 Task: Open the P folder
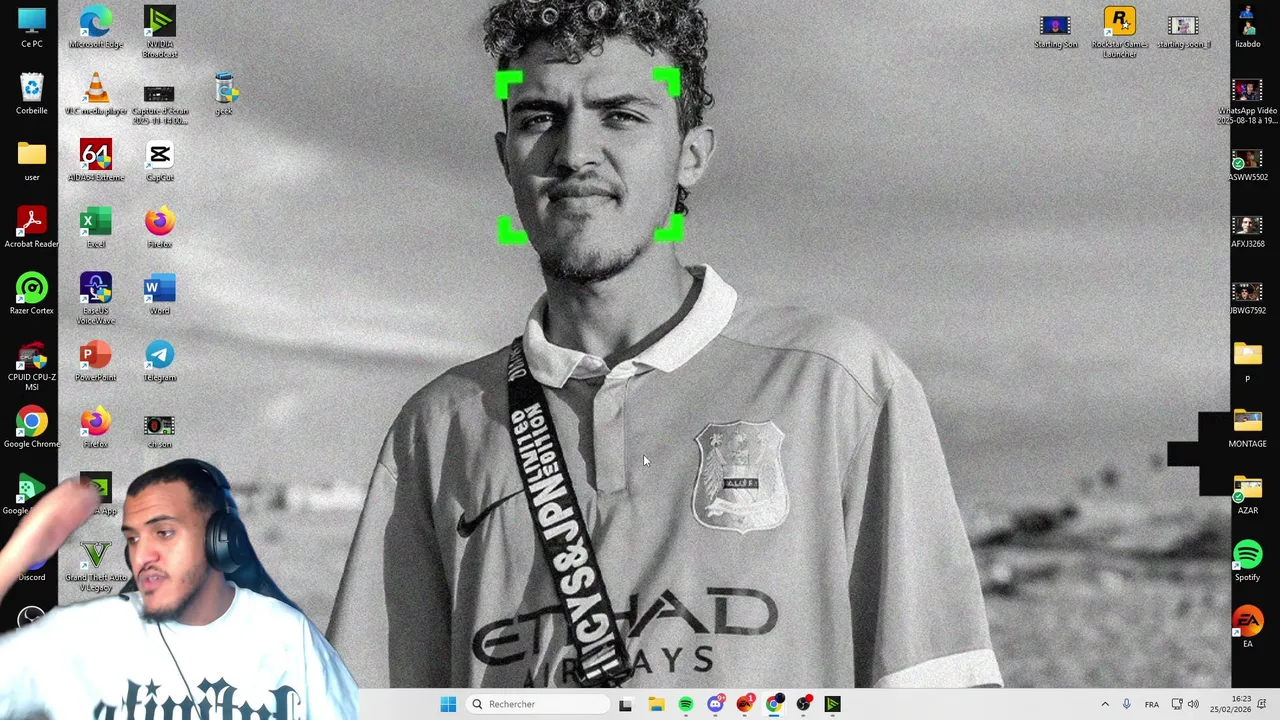coord(1248,361)
